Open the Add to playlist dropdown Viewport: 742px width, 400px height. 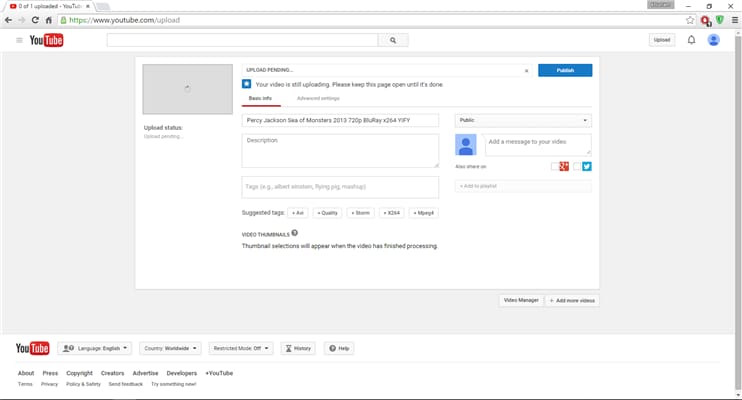coord(523,186)
